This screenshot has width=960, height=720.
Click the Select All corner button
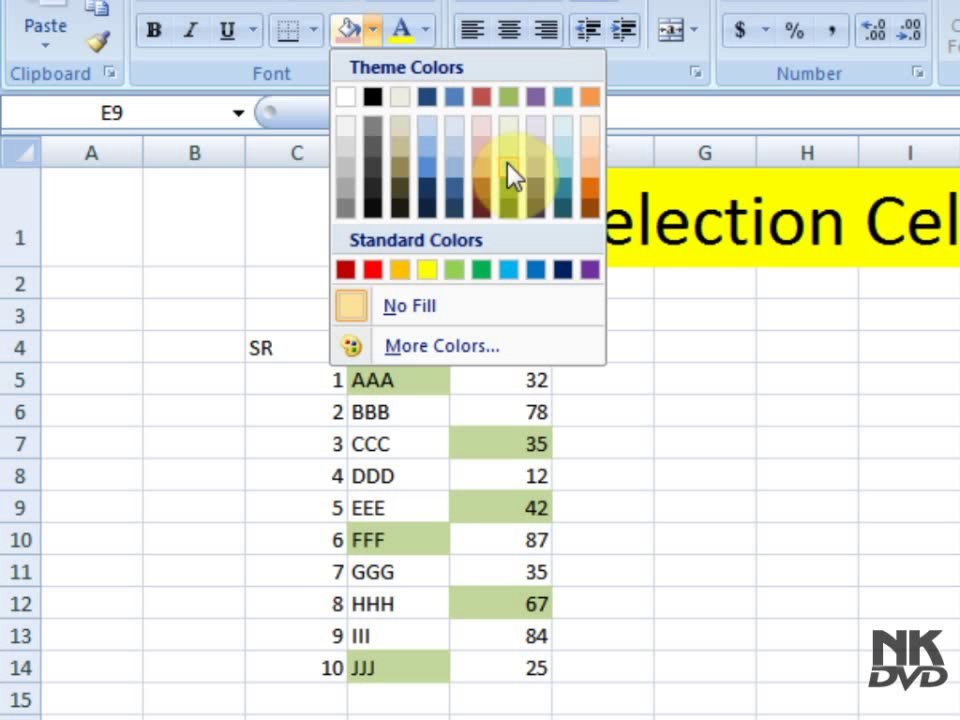[21, 152]
